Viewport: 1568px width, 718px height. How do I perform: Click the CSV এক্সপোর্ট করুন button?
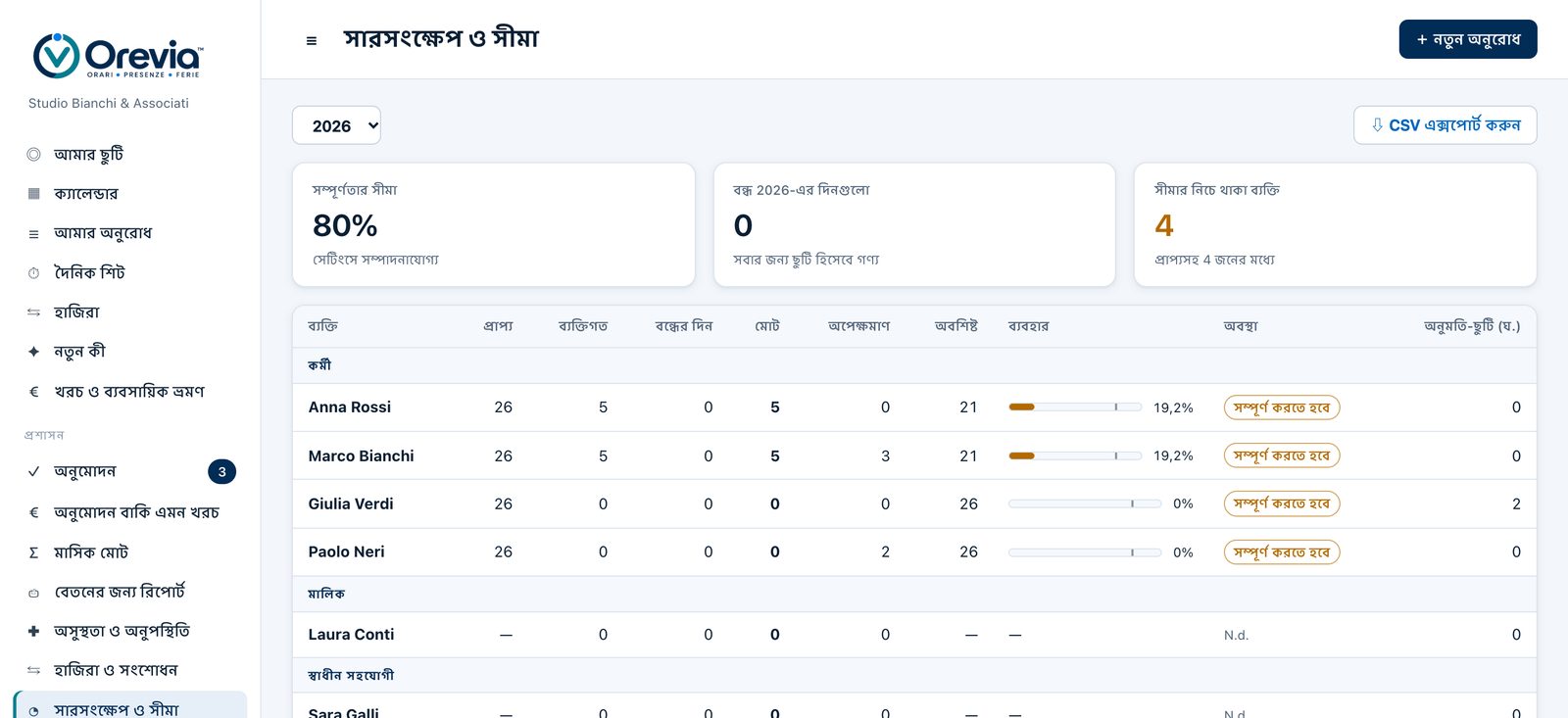coord(1445,125)
